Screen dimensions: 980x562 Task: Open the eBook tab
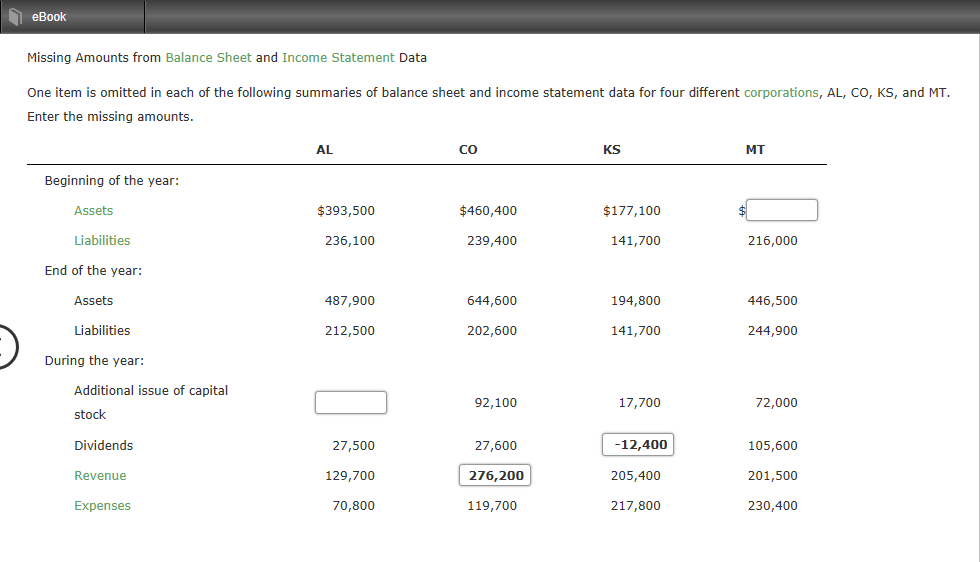pyautogui.click(x=72, y=17)
